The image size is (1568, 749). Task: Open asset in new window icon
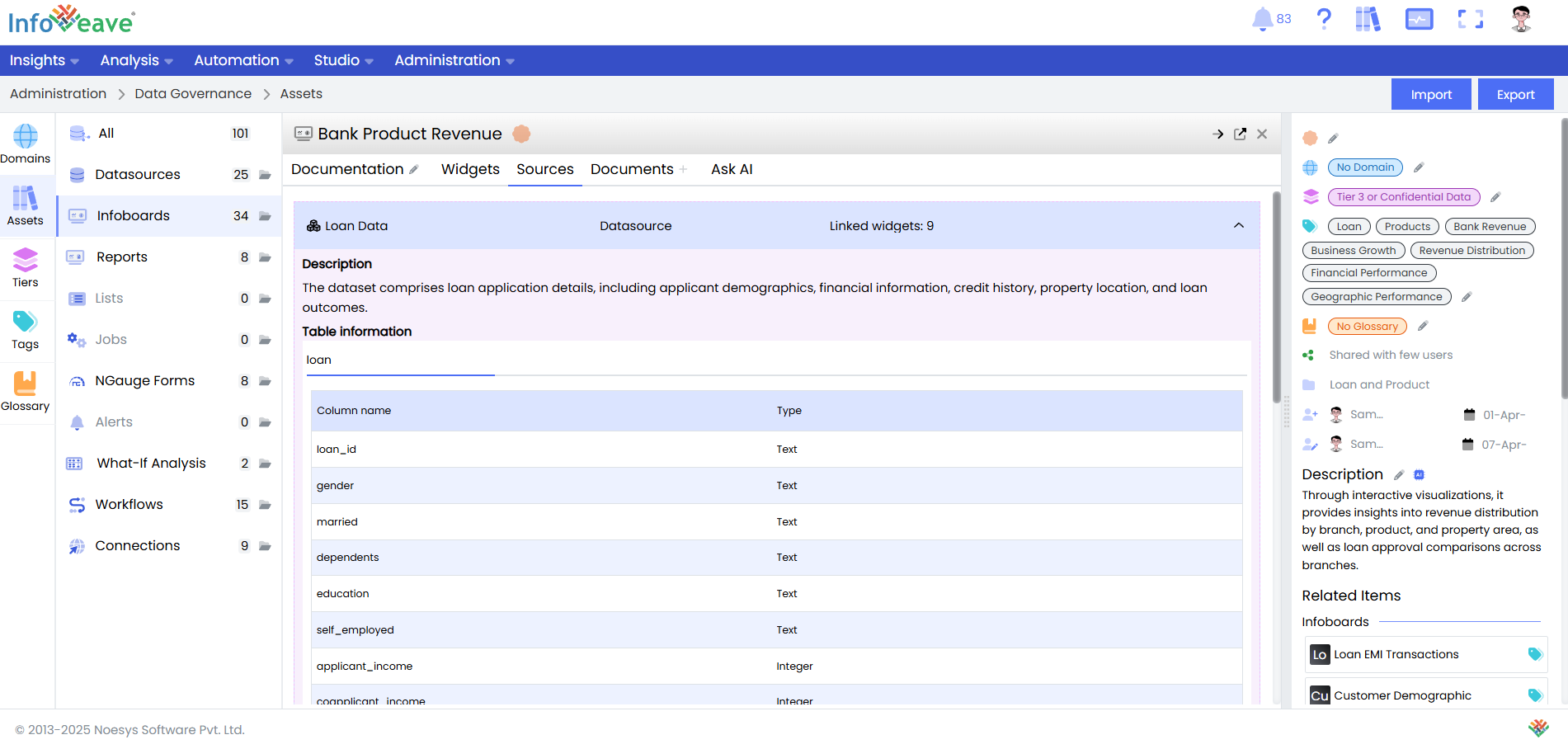(x=1240, y=134)
